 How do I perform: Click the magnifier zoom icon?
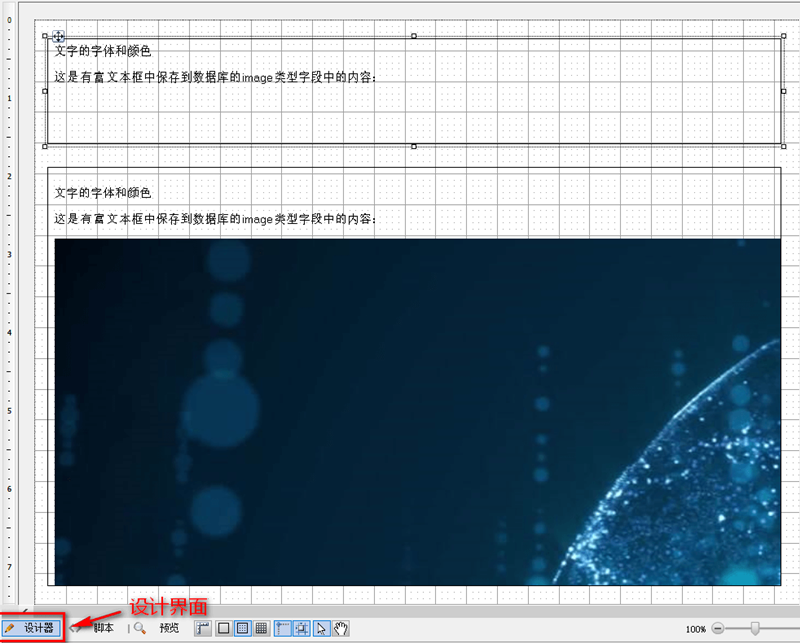coord(138,628)
